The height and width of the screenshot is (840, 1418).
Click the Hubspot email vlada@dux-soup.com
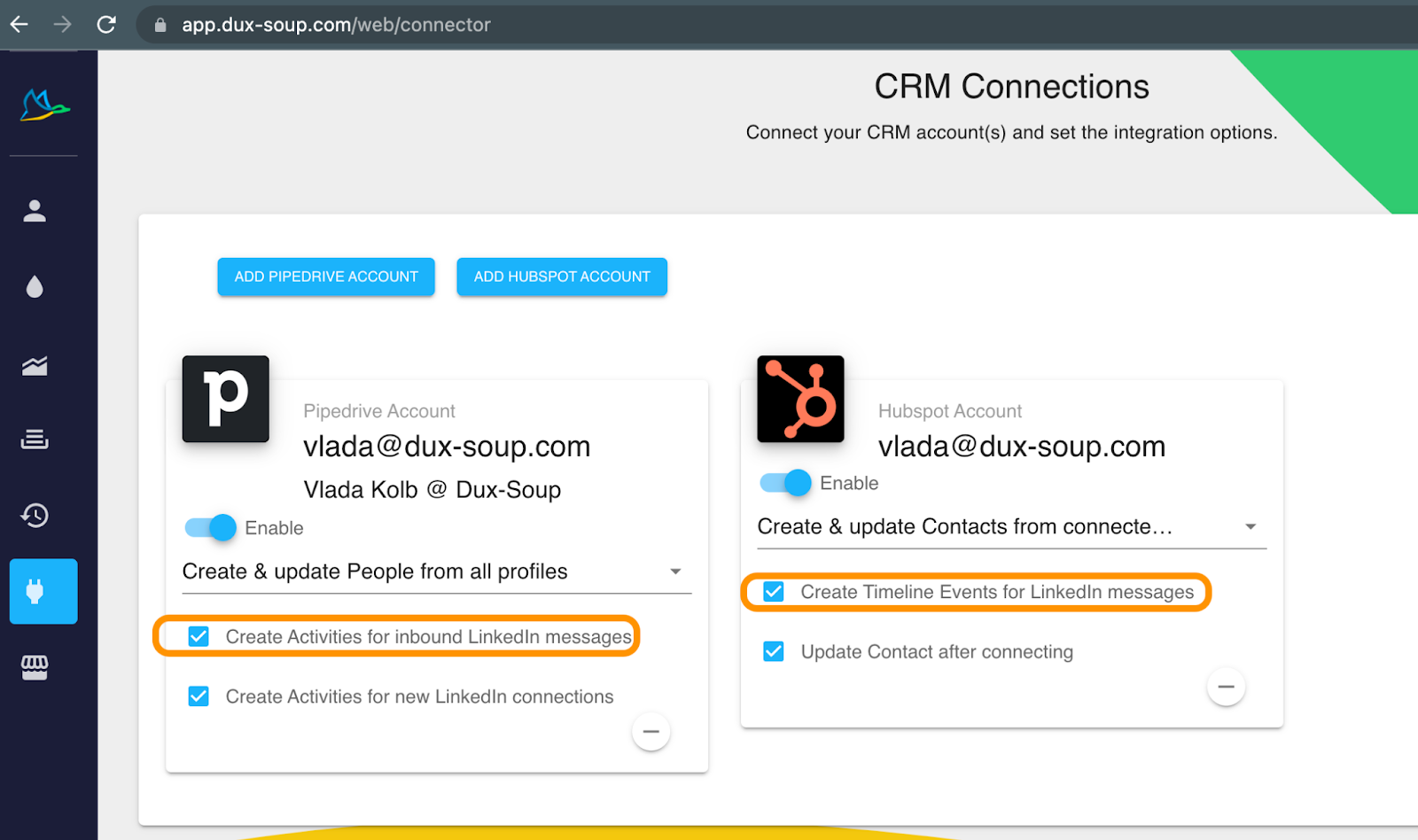1022,447
